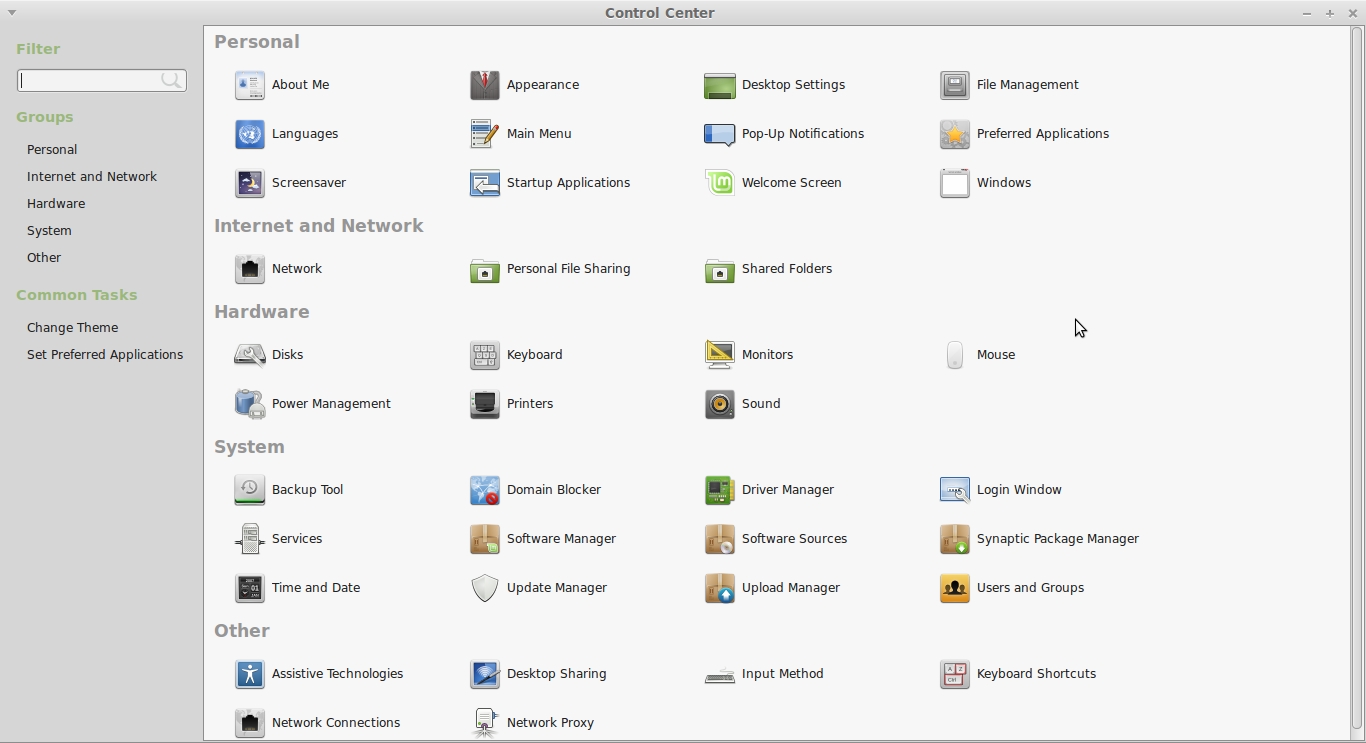This screenshot has height=743, width=1366.
Task: Click the Printers icon
Action: coord(484,404)
